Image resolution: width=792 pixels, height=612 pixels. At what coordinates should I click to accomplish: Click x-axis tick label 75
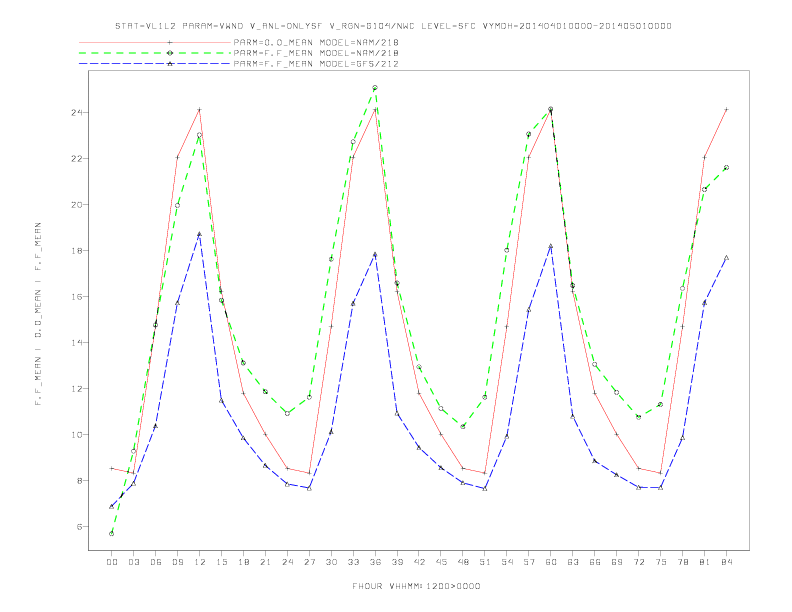[x=661, y=562]
